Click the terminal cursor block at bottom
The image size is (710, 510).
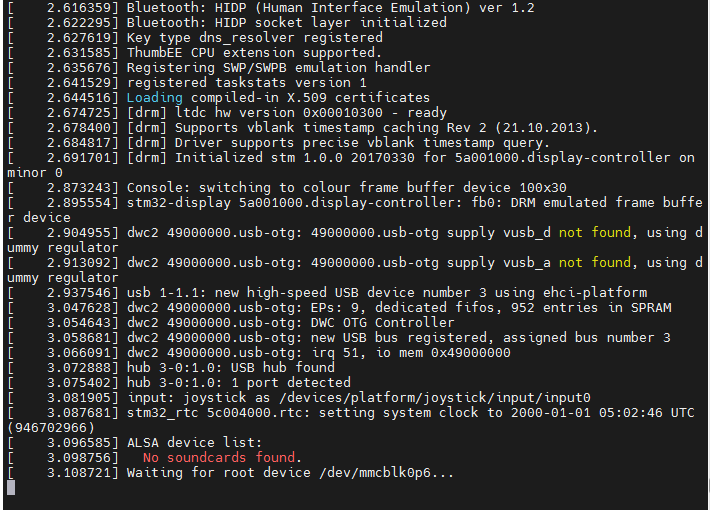point(11,488)
